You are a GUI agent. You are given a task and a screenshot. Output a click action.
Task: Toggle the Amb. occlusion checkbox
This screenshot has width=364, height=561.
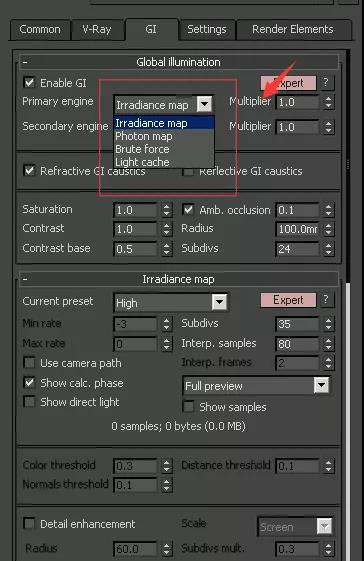click(188, 210)
